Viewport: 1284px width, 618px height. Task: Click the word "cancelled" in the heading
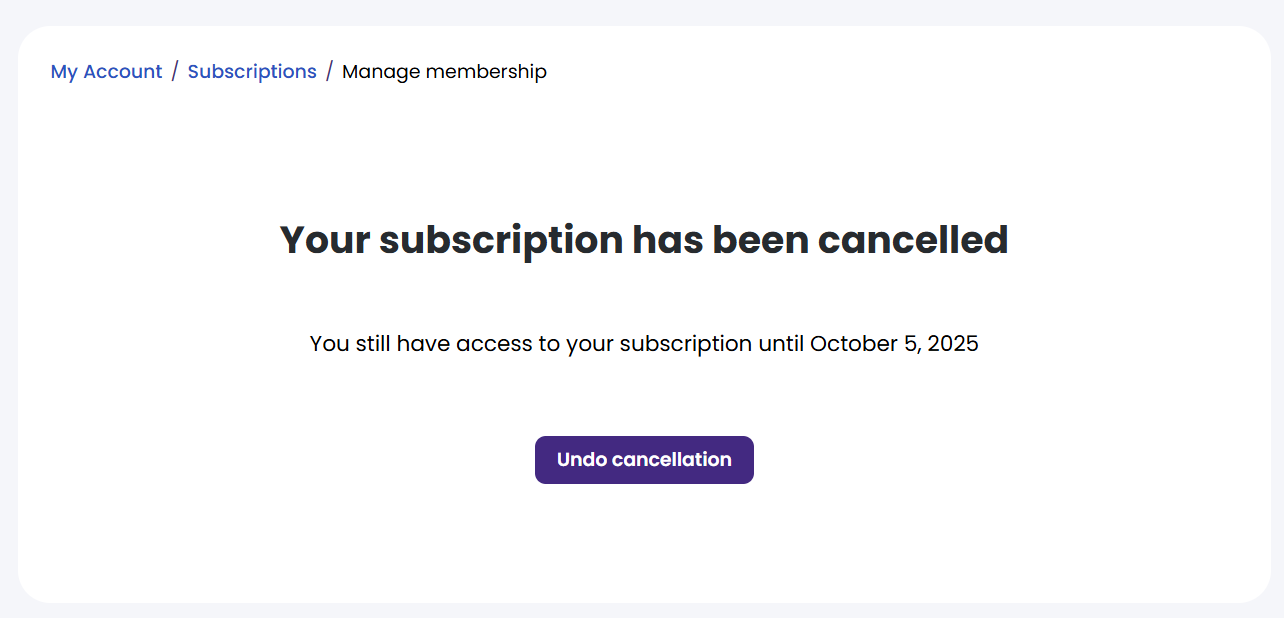pos(913,241)
